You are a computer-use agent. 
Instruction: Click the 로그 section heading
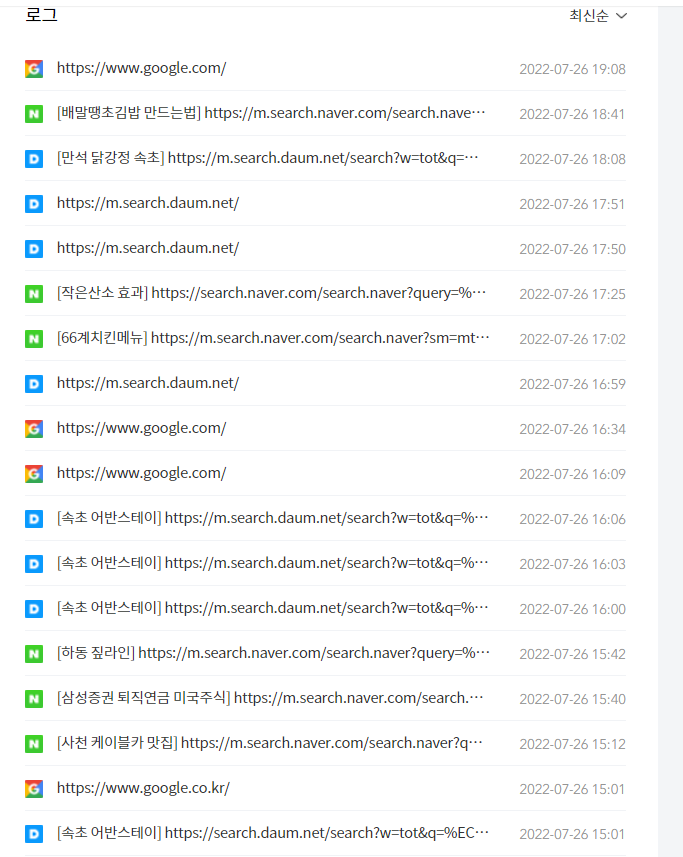[42, 15]
